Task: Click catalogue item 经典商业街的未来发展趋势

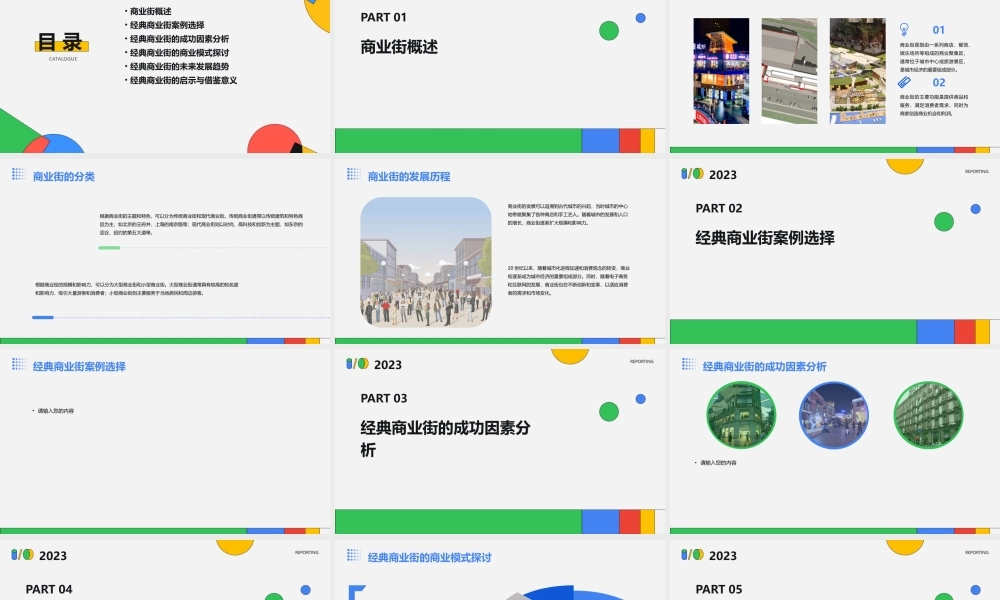Action: pos(179,66)
